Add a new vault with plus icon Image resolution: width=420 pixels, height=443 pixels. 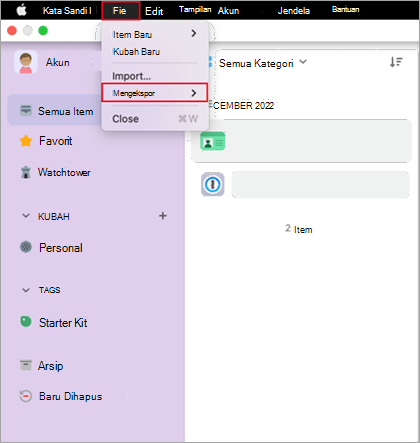click(x=163, y=216)
